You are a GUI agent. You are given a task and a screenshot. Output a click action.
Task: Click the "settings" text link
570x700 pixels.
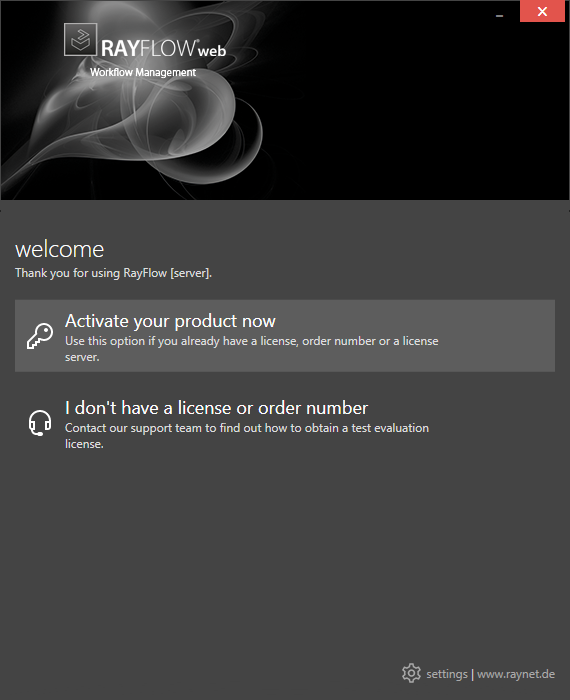(447, 674)
